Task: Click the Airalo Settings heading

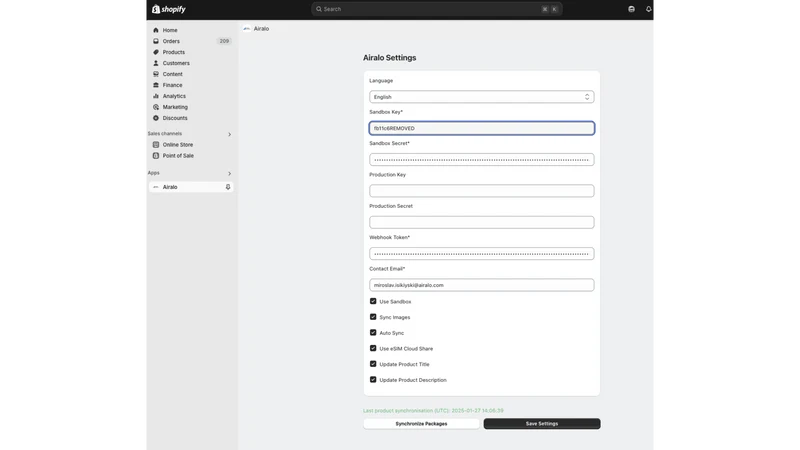Action: pyautogui.click(x=389, y=58)
